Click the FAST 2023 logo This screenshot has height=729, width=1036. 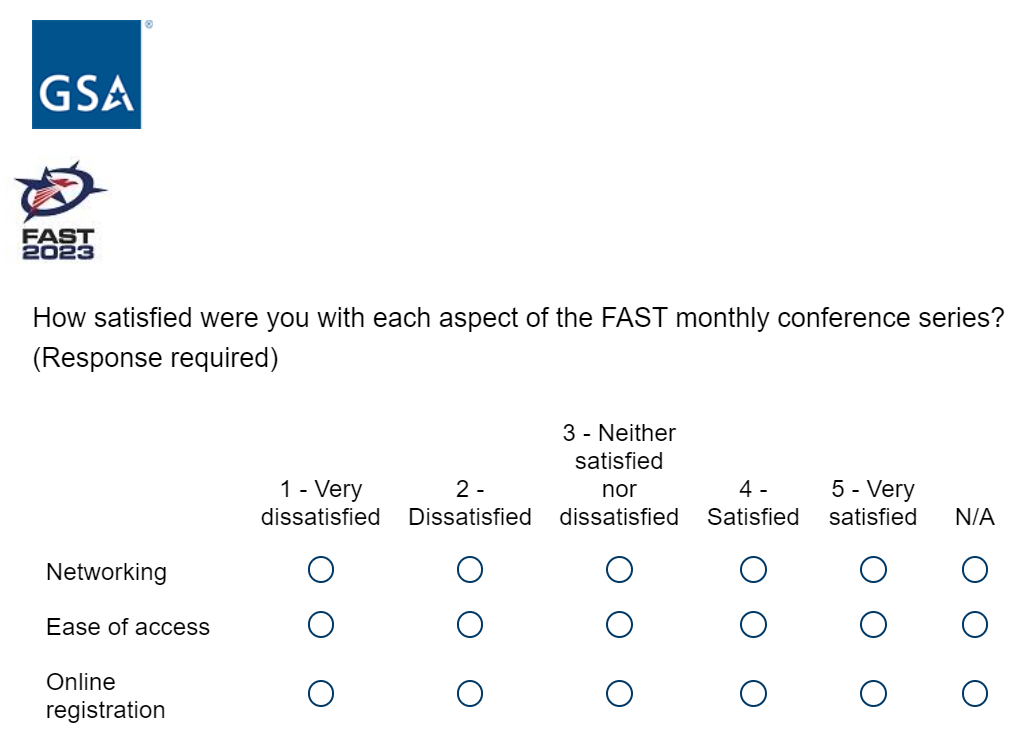coord(59,211)
